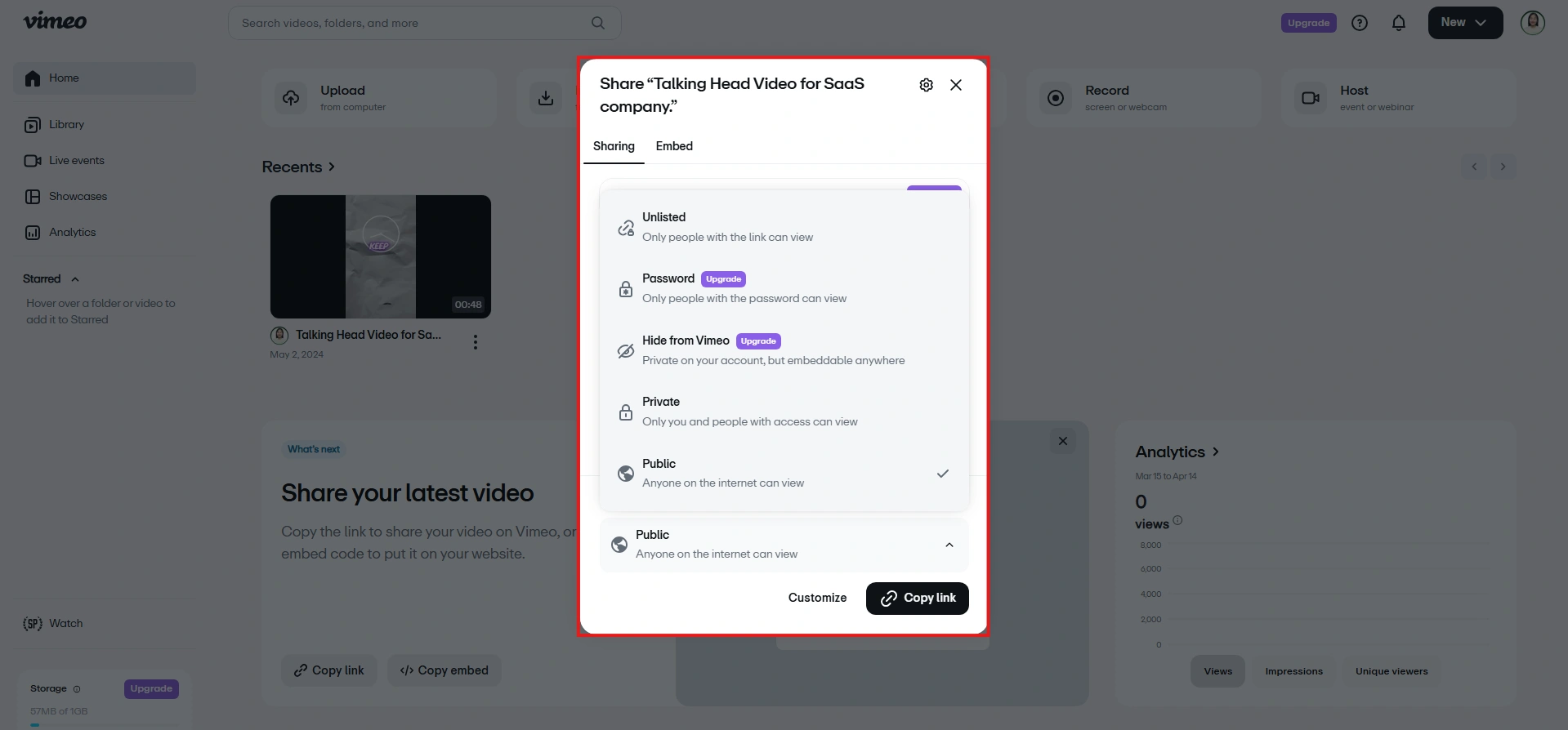Screen dimensions: 1568x730
Task: Click the Vimeo logo
Action: point(55,21)
